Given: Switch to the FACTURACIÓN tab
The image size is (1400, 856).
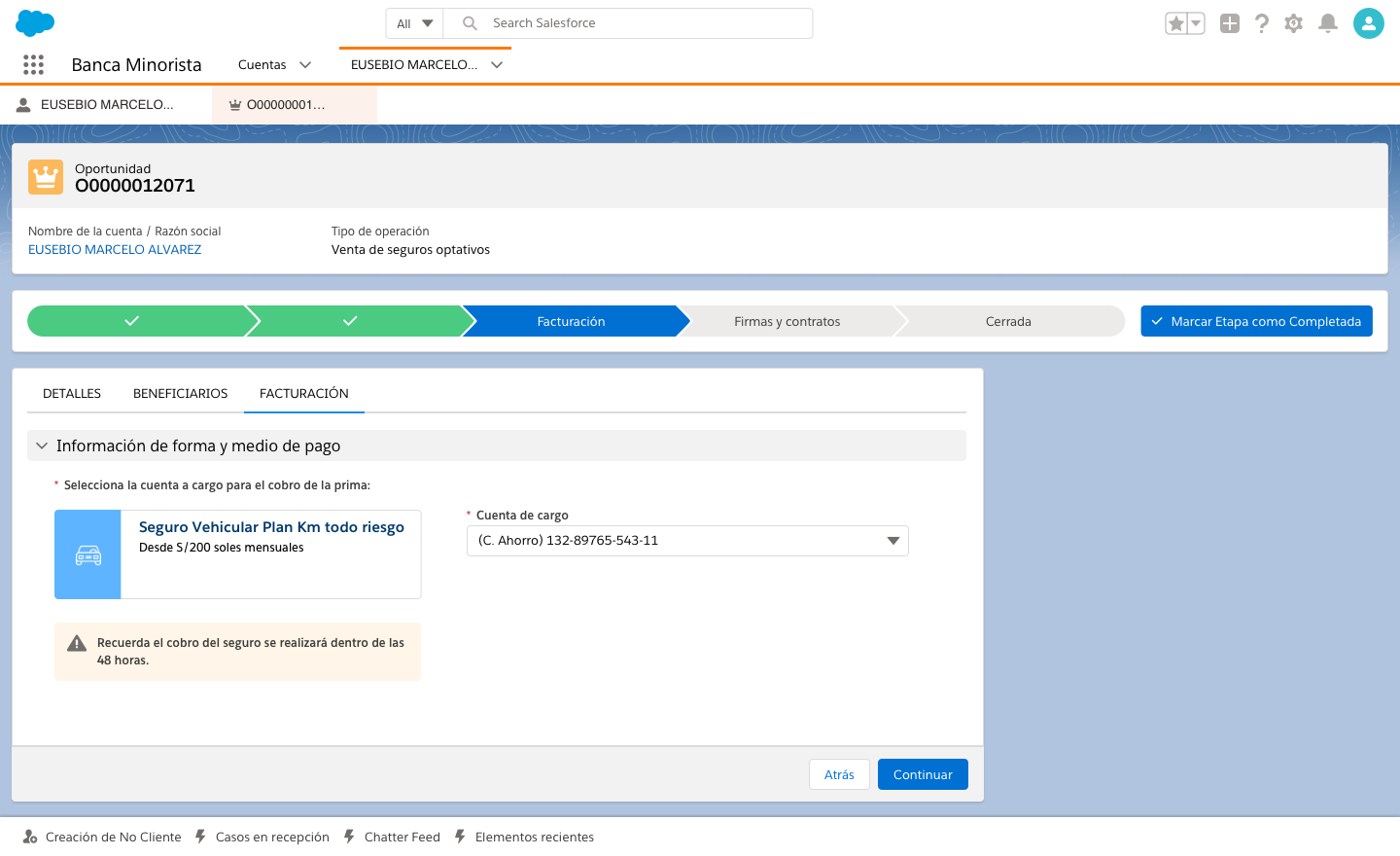Looking at the screenshot, I should tap(304, 393).
